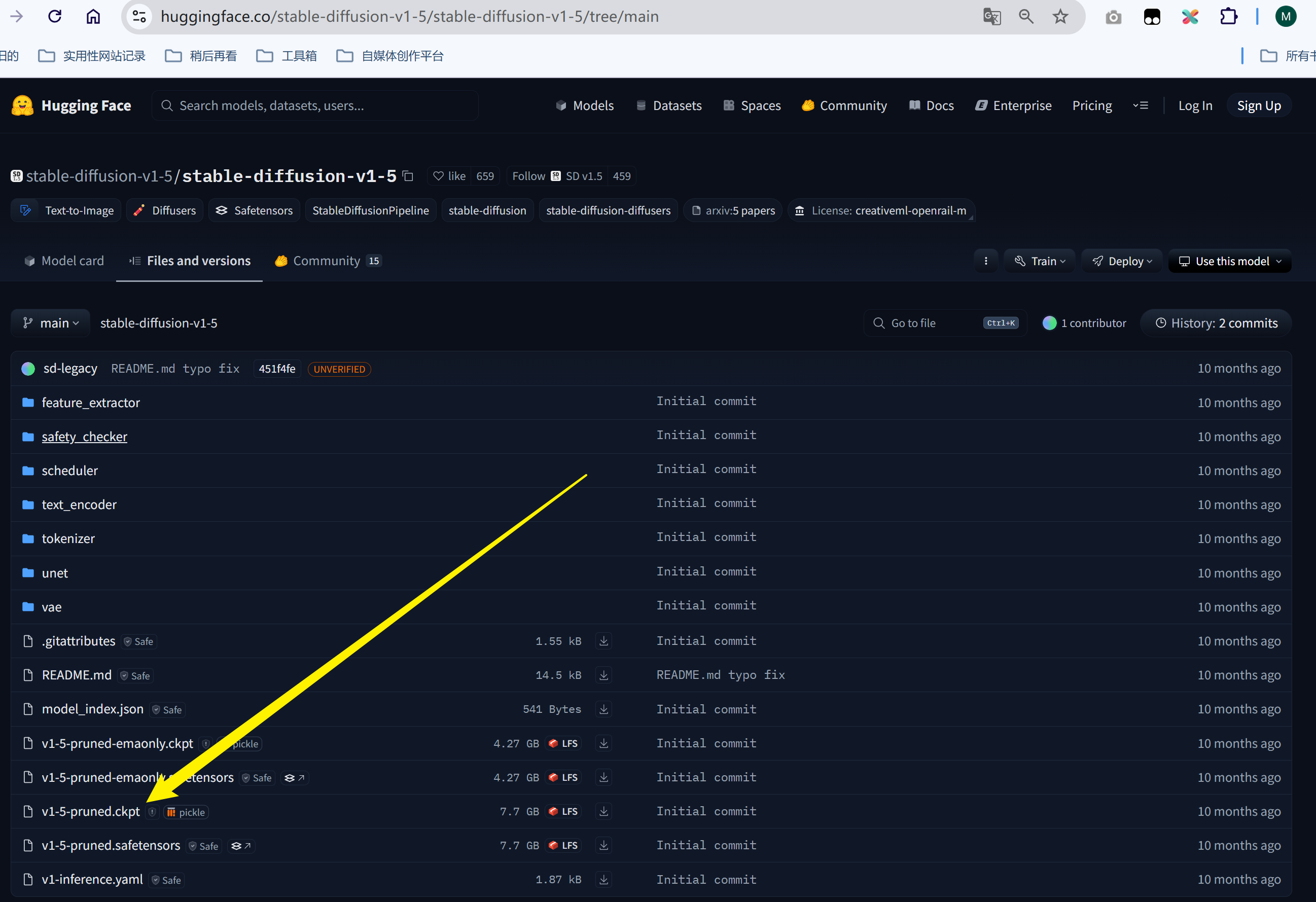Screen dimensions: 1316x902
Task: Open the Community tab with 15 discussions
Action: coord(328,261)
